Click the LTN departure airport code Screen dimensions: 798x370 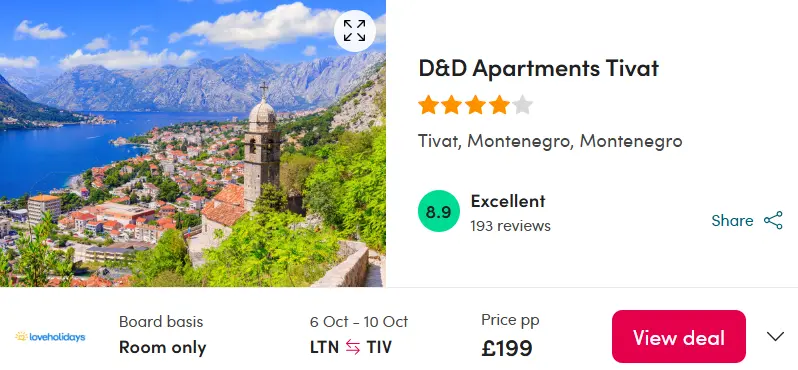click(324, 348)
